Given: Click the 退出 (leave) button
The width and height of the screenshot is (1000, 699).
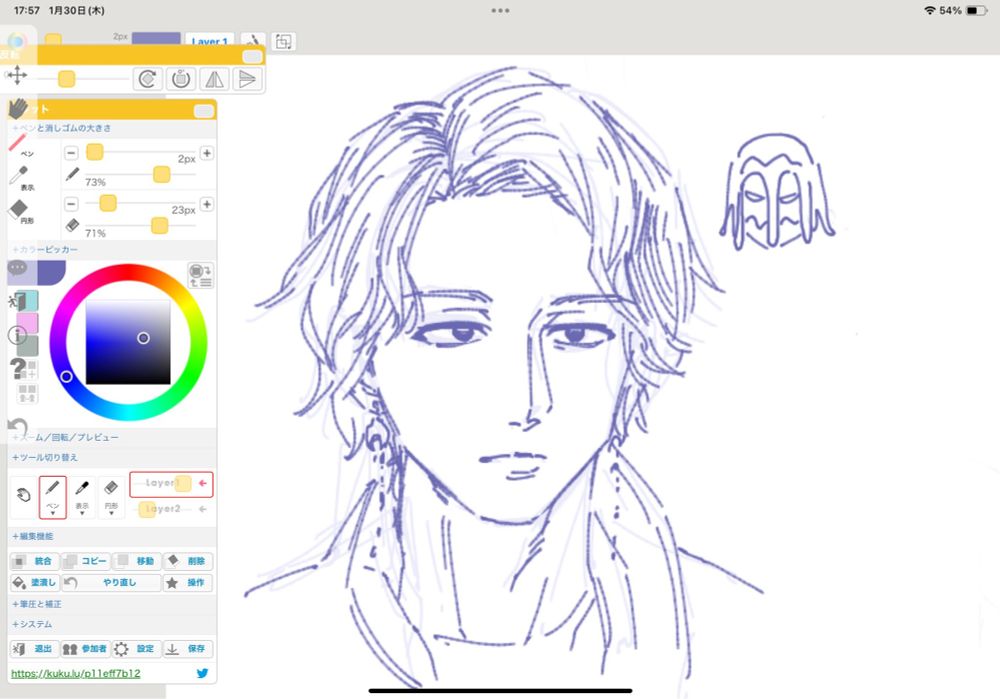Looking at the screenshot, I should click(34, 649).
